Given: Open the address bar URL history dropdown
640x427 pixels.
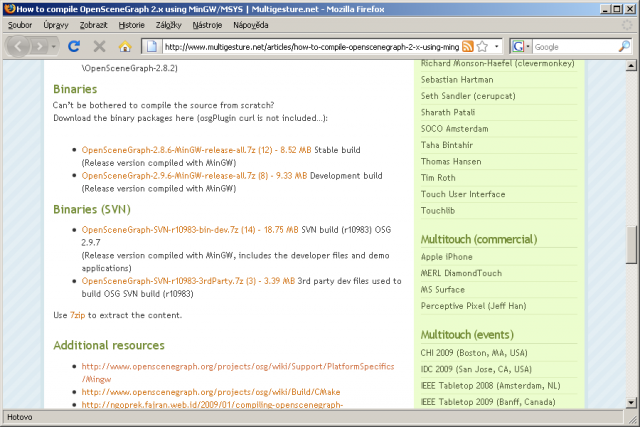Looking at the screenshot, I should point(496,47).
